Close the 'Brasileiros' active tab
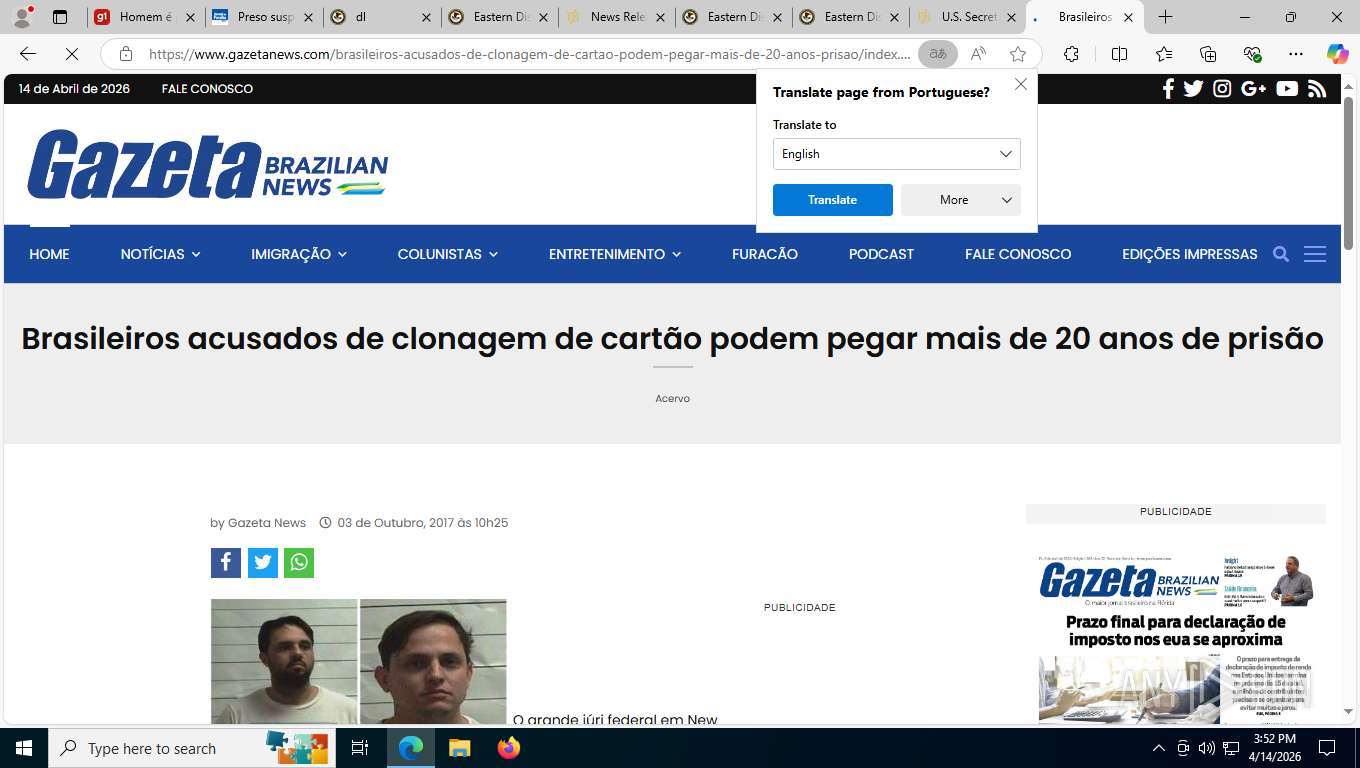The image size is (1360, 768). [x=1128, y=17]
